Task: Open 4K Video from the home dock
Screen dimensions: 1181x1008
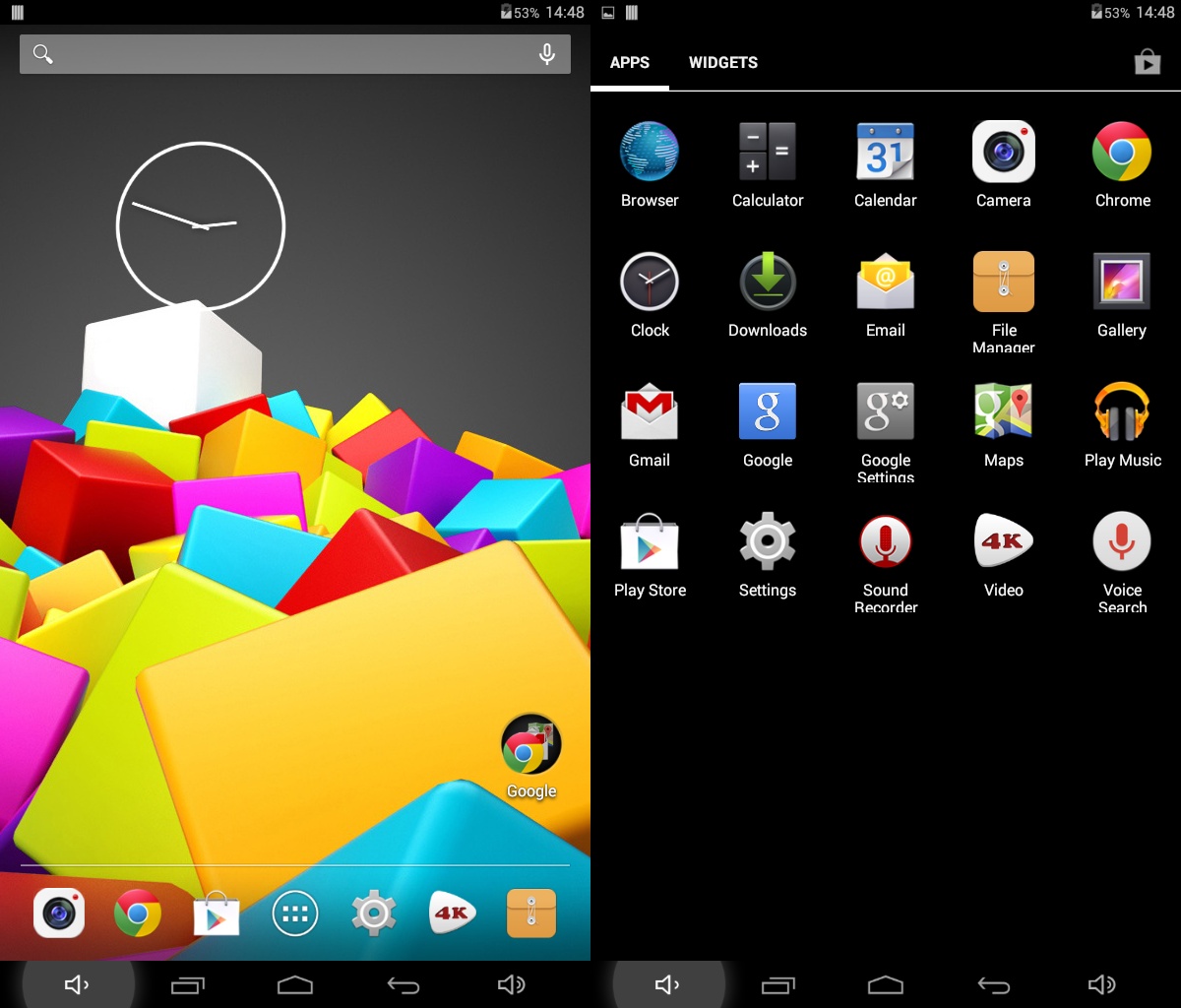Action: click(x=453, y=913)
